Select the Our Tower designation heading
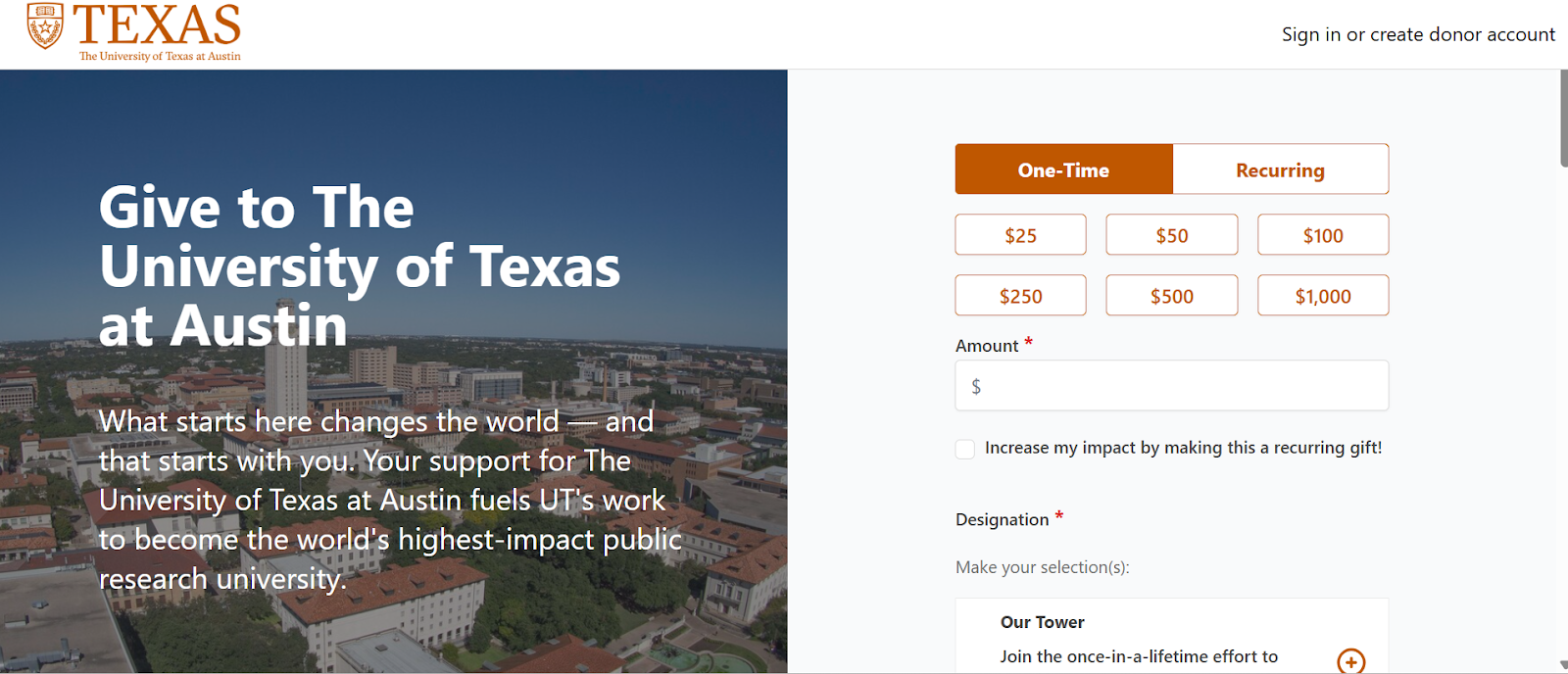This screenshot has height=674, width=1568. (x=1042, y=622)
